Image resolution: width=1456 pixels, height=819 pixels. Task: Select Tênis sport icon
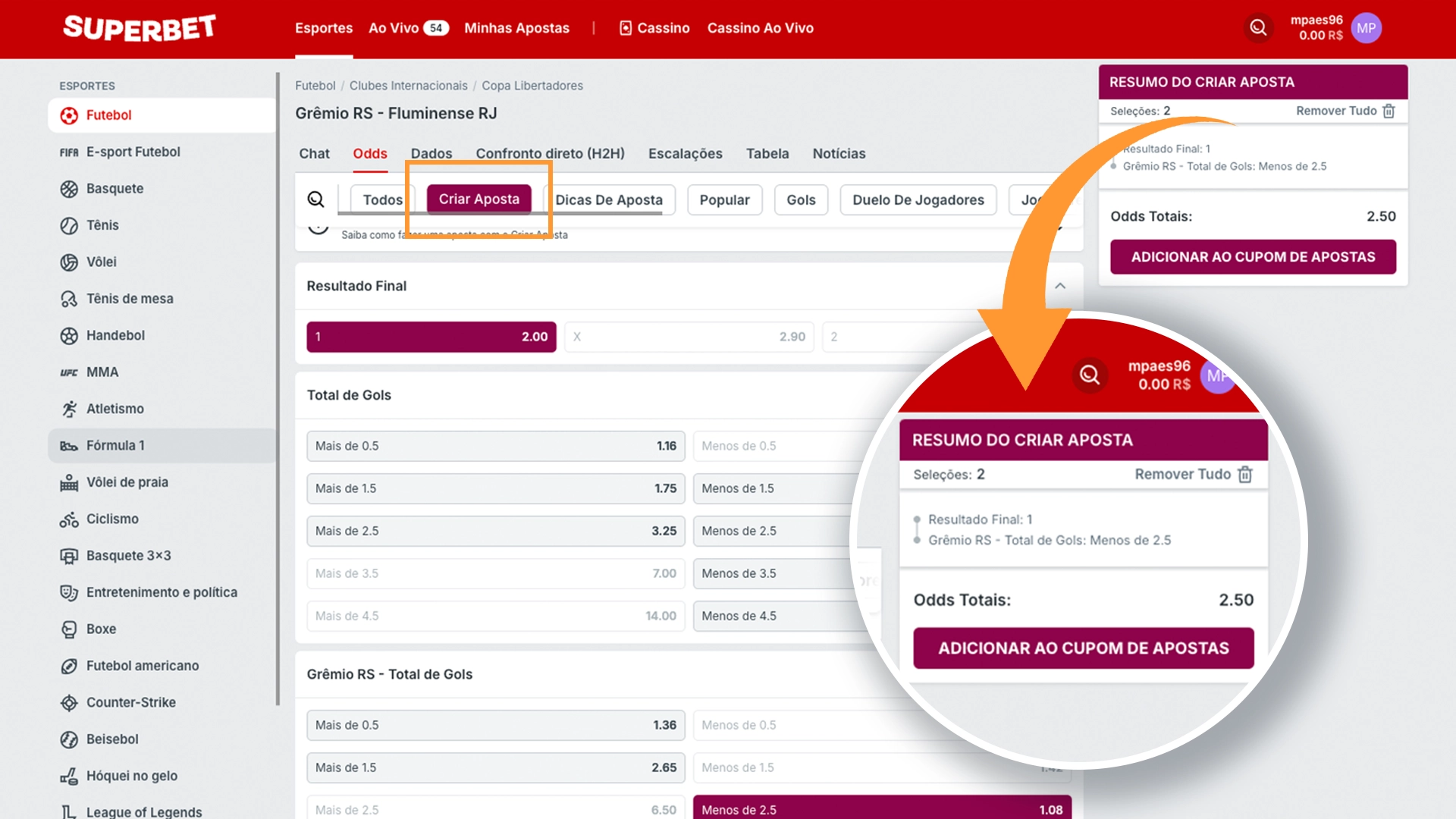(69, 225)
